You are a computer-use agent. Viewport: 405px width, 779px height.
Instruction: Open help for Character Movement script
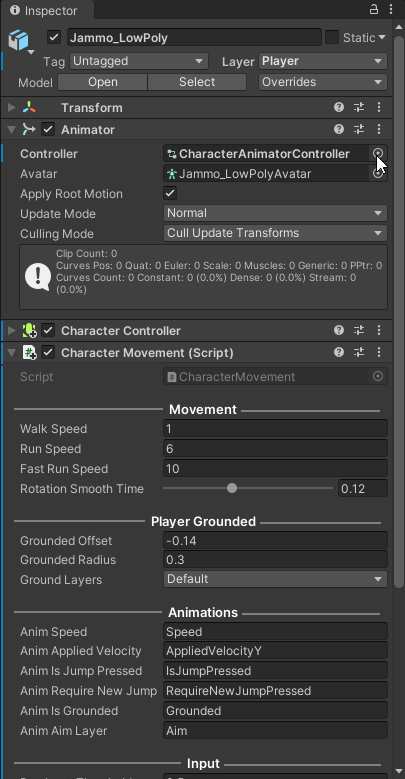pos(339,352)
